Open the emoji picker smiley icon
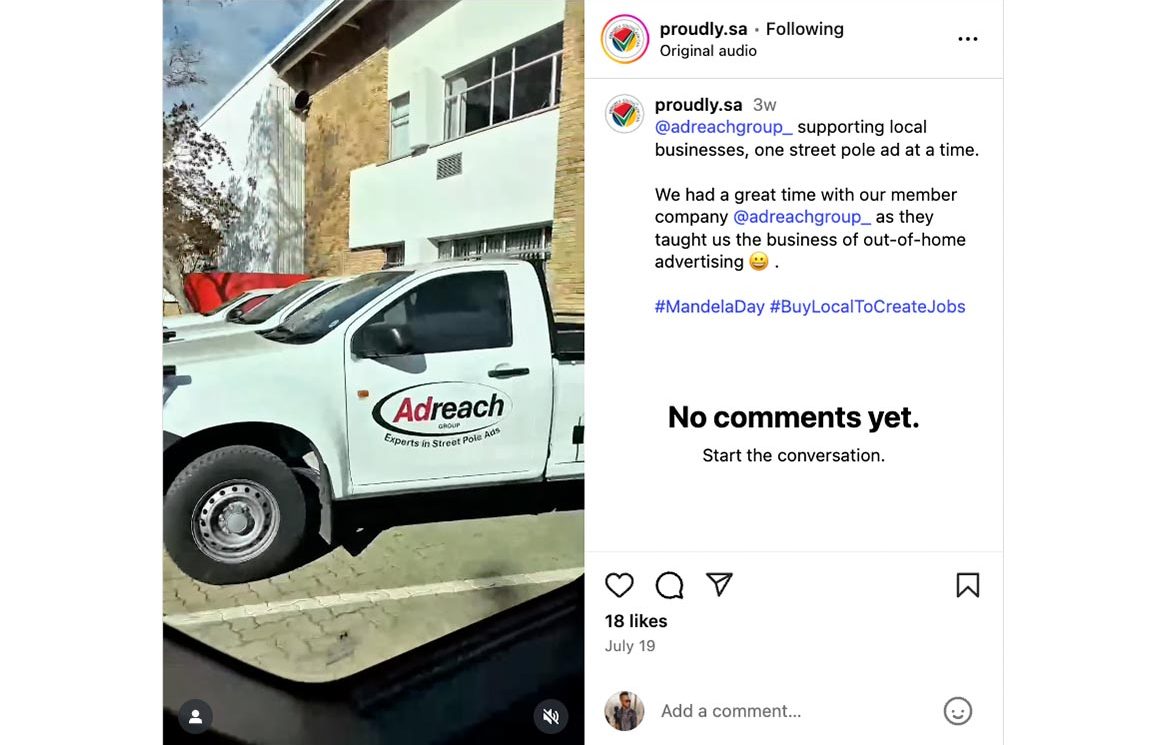Image resolution: width=1166 pixels, height=745 pixels. coord(957,711)
